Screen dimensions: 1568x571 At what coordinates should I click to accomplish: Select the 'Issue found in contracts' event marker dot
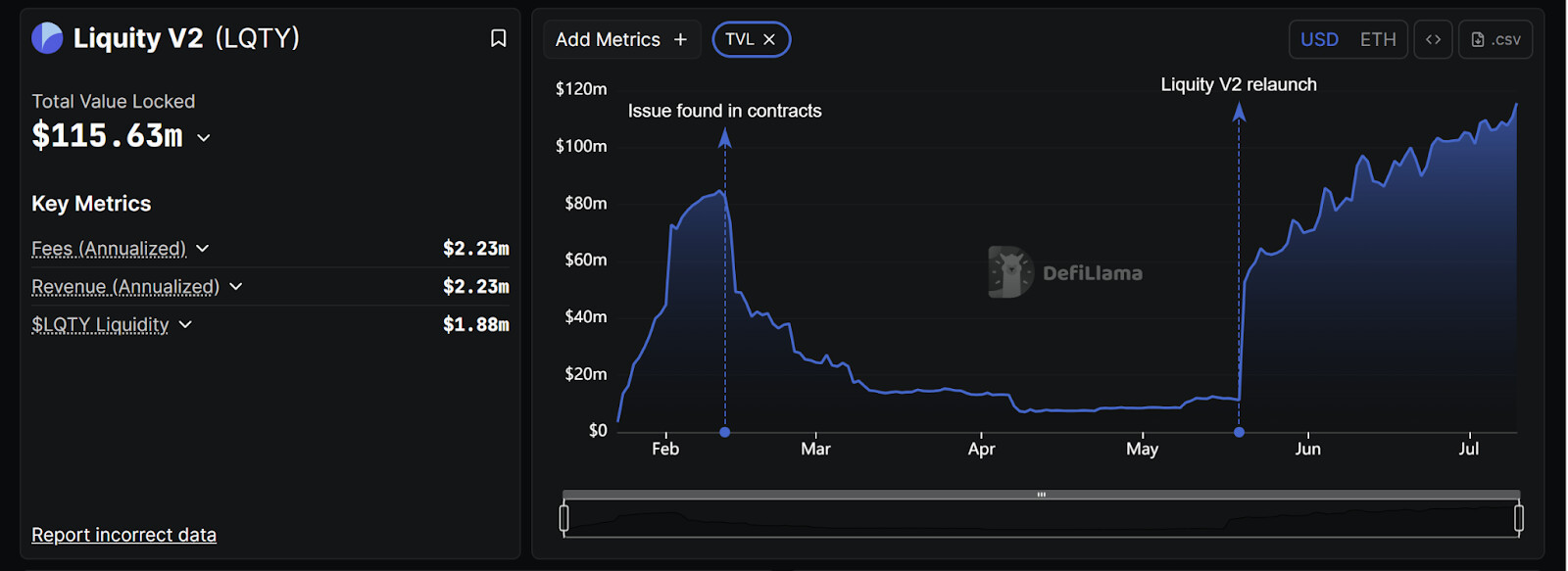[x=725, y=432]
